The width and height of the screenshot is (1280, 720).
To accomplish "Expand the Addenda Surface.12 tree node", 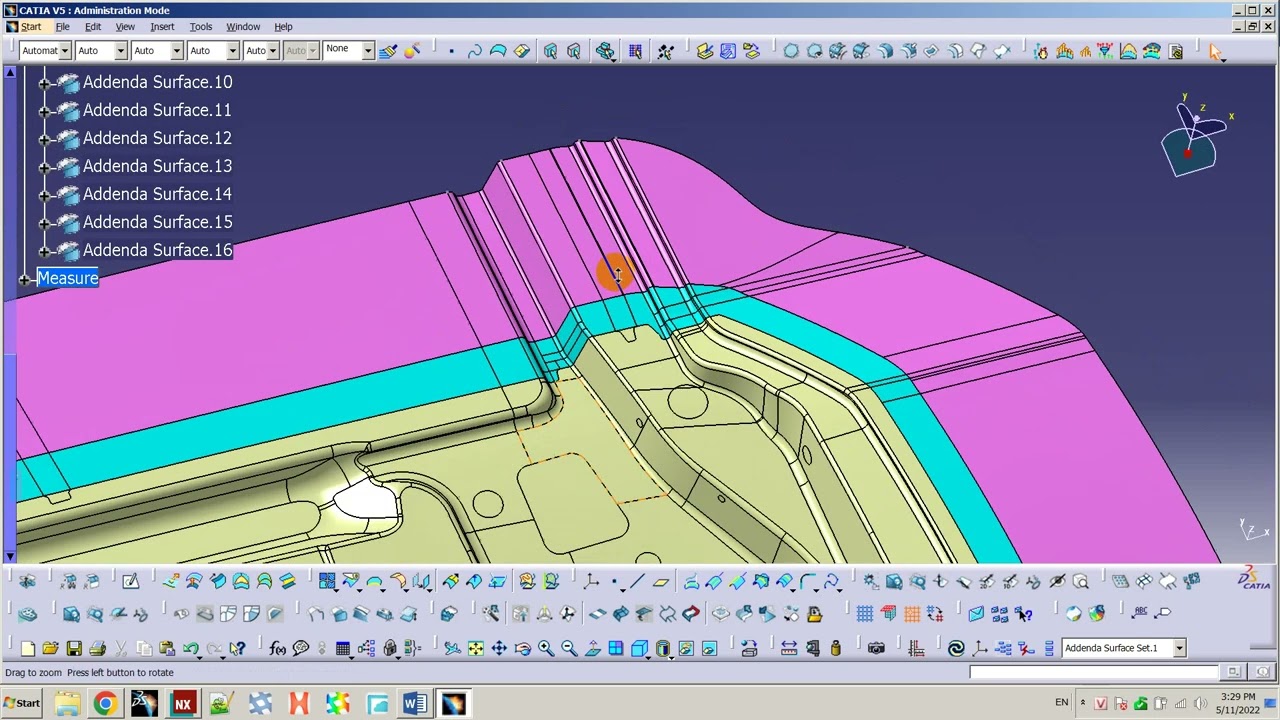I will click(x=42, y=138).
